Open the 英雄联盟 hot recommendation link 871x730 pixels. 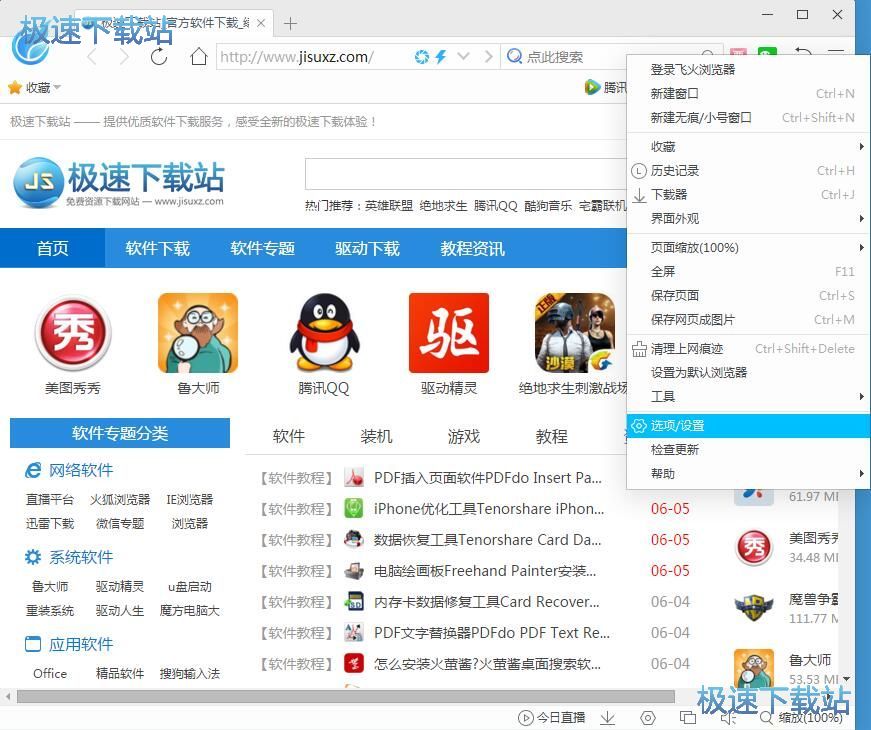(389, 206)
